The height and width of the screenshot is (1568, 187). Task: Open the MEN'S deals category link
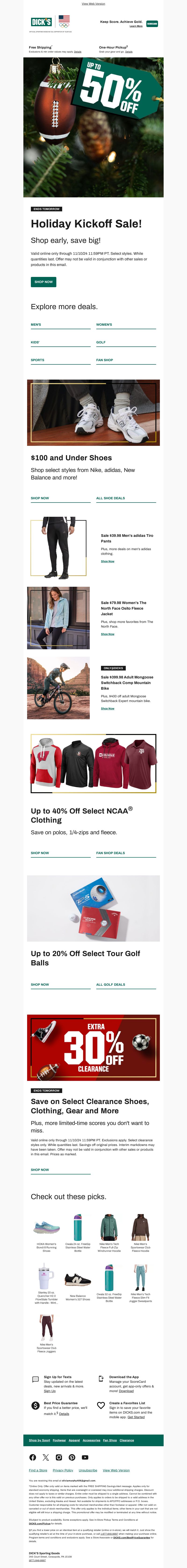click(x=36, y=325)
